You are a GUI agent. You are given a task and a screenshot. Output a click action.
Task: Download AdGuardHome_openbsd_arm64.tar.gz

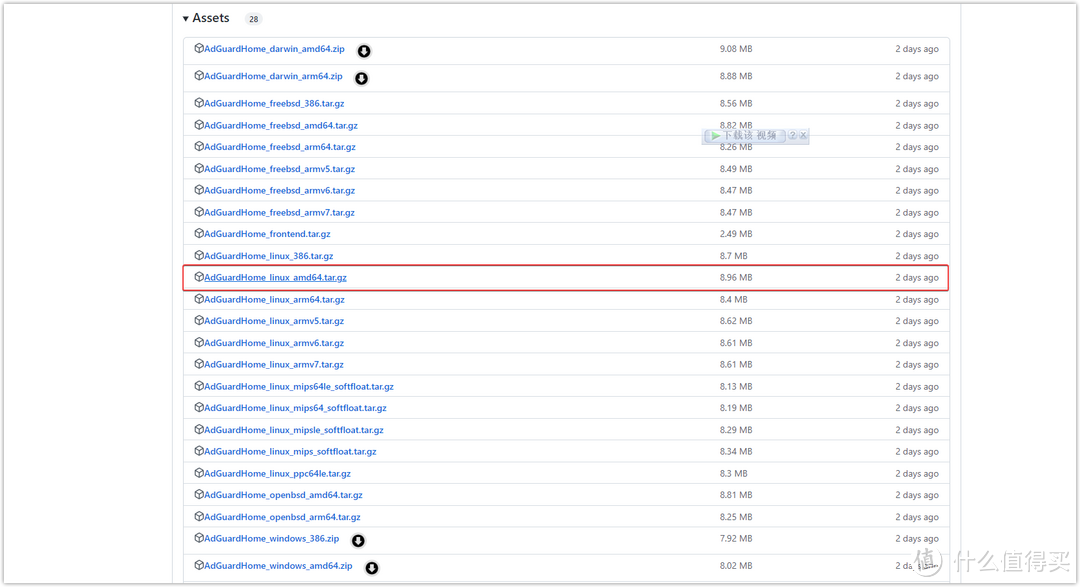point(282,517)
